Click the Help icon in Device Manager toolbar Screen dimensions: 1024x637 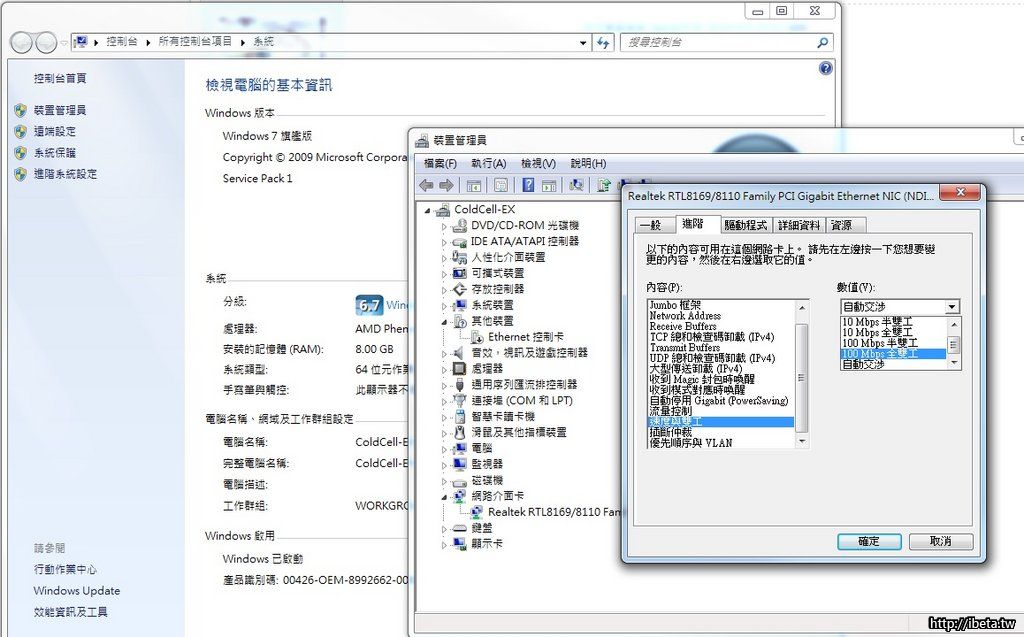point(527,185)
